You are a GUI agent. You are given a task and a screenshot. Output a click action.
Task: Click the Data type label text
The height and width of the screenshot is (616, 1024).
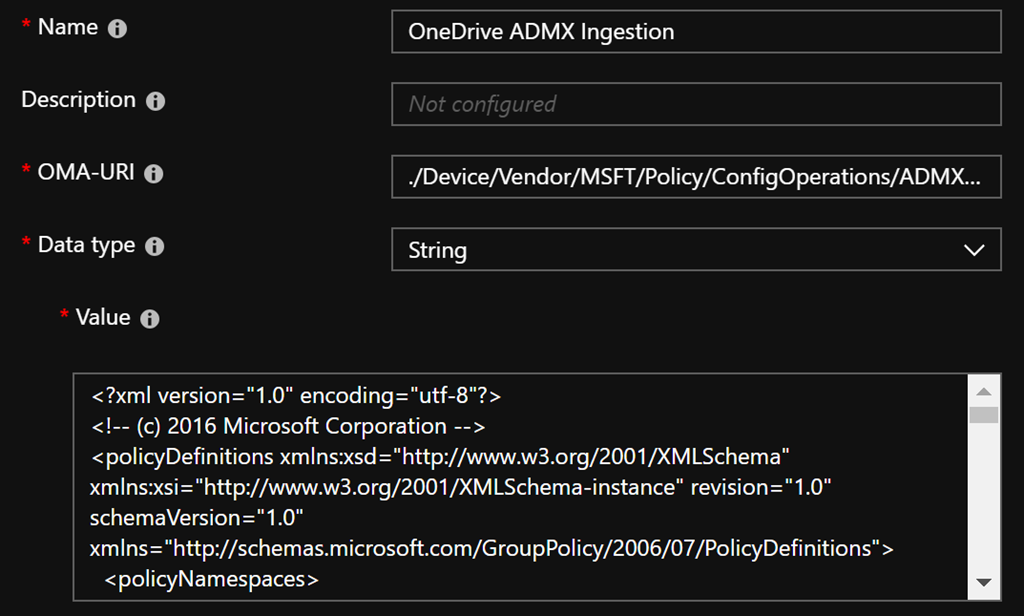click(86, 245)
